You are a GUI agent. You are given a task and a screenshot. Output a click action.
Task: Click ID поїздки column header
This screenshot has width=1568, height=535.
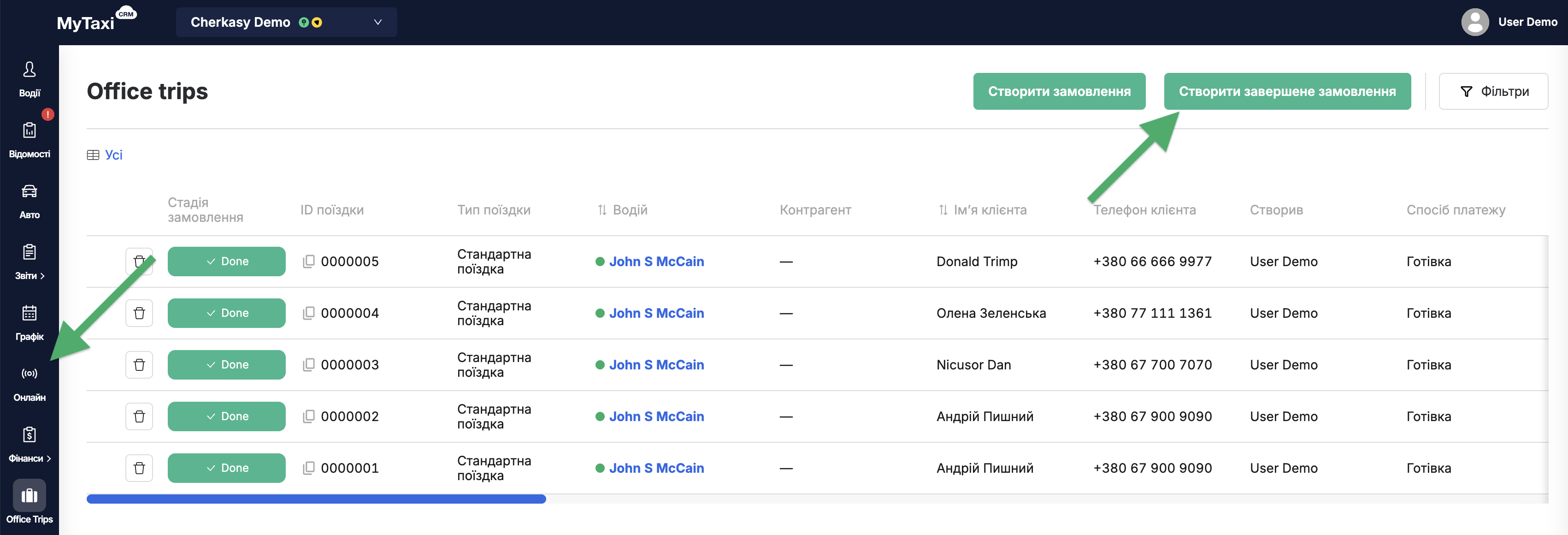tap(332, 209)
